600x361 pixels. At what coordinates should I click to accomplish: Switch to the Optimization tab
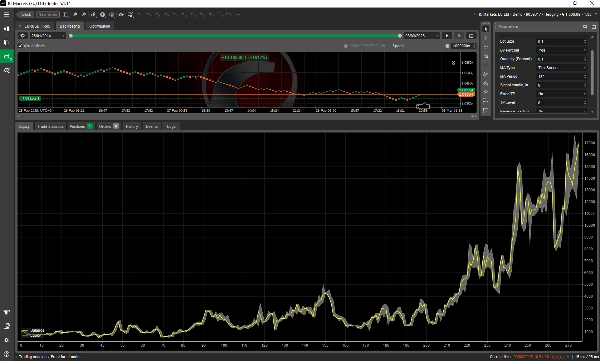(x=99, y=26)
